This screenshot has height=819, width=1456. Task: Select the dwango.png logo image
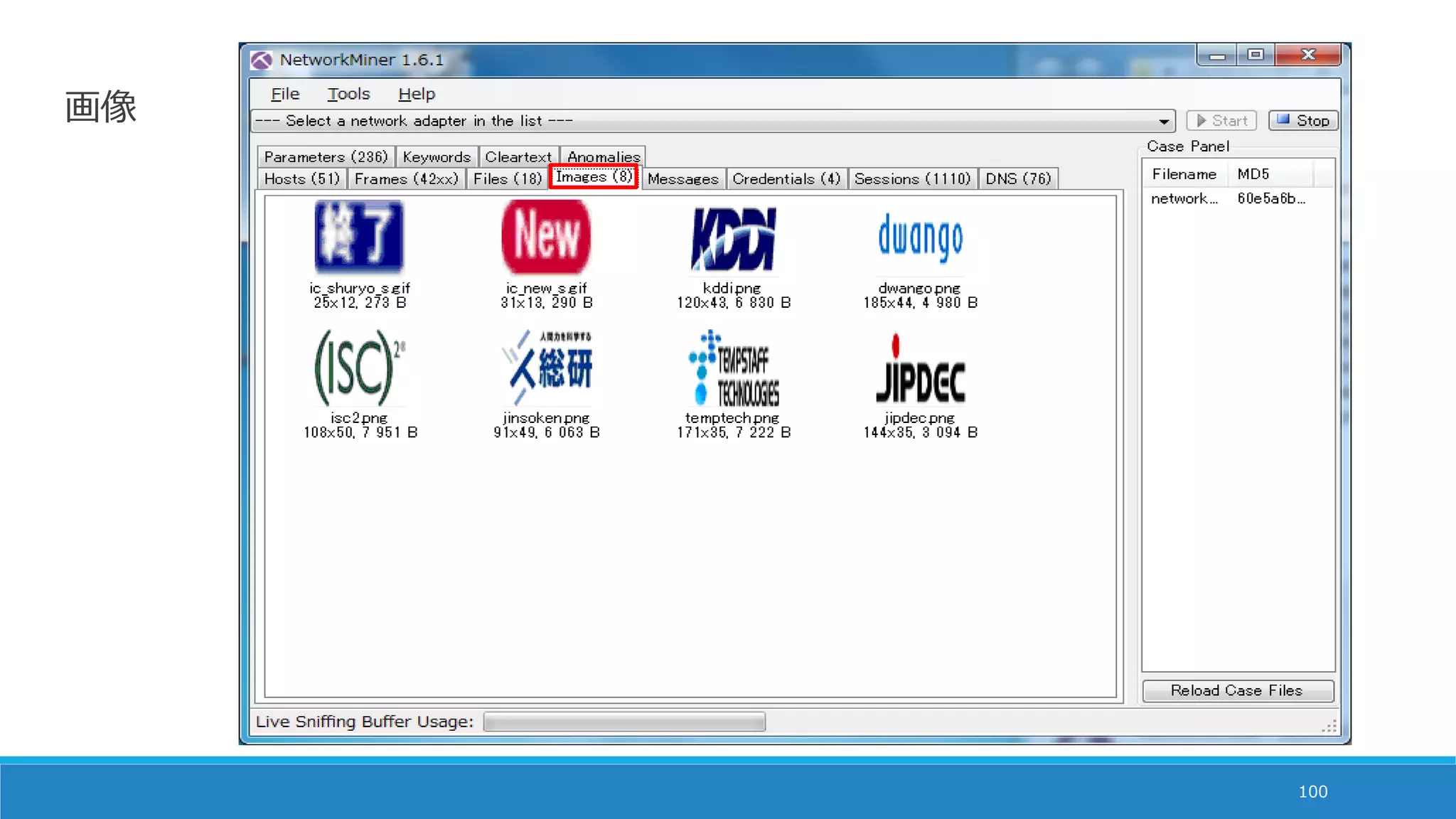click(920, 237)
